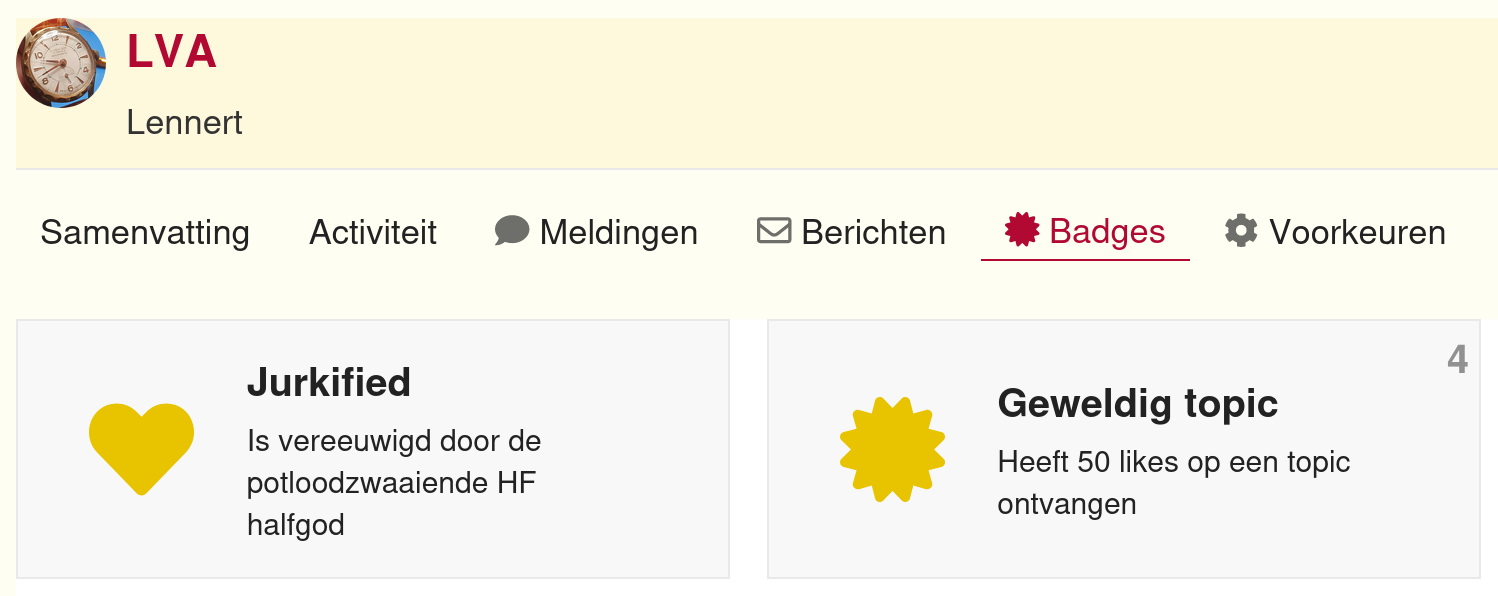
Task: Open the Jurkified badge title
Action: point(329,382)
